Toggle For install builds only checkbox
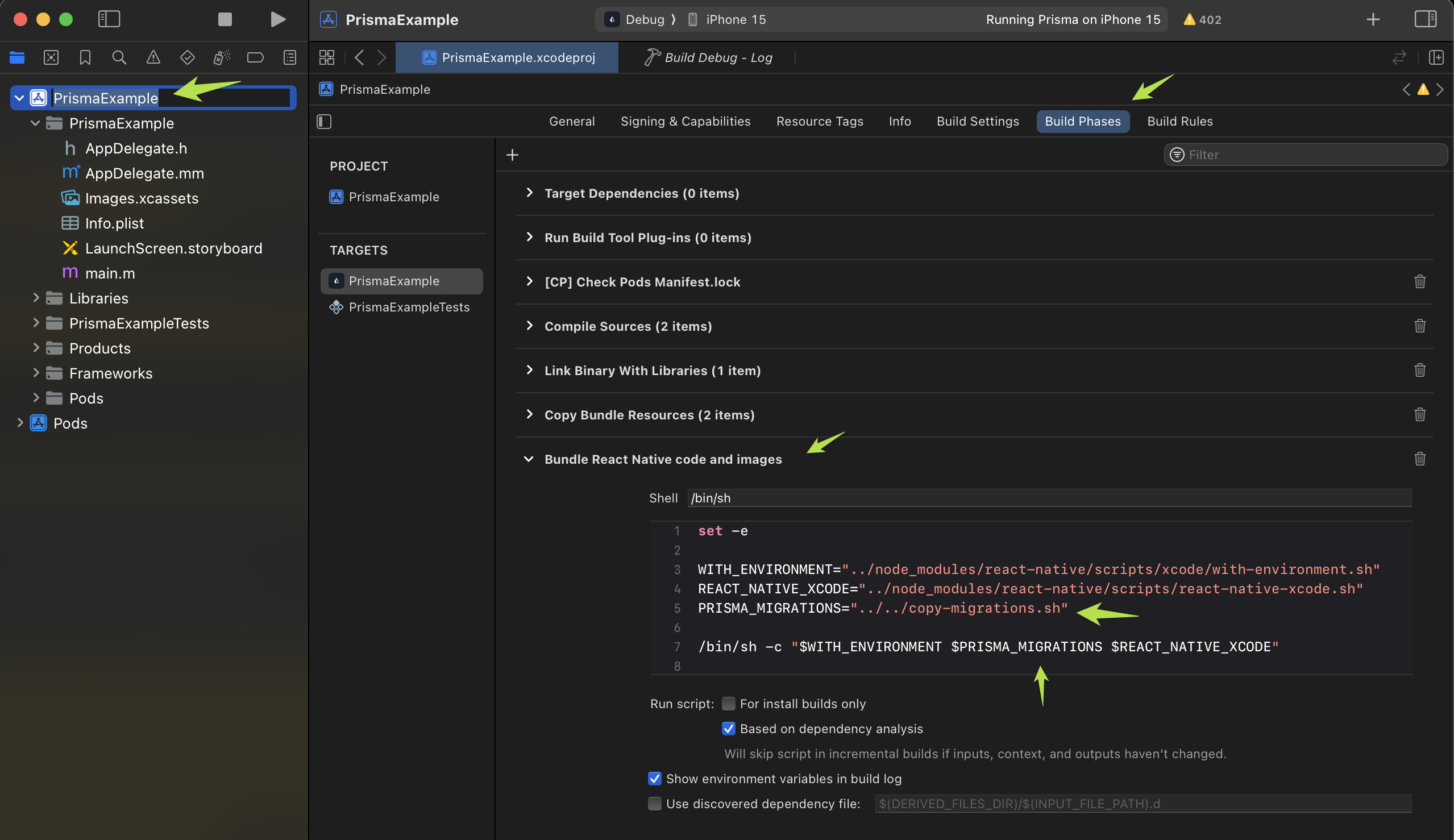This screenshot has height=840, width=1454. 727,703
